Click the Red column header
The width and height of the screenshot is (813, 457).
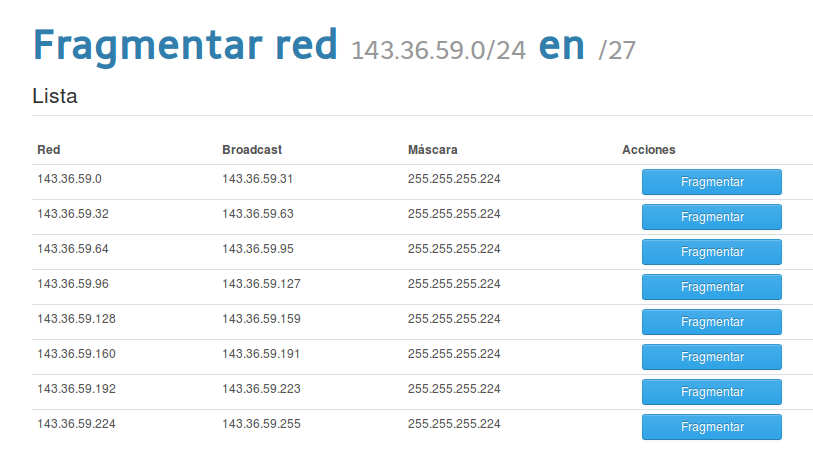(49, 150)
